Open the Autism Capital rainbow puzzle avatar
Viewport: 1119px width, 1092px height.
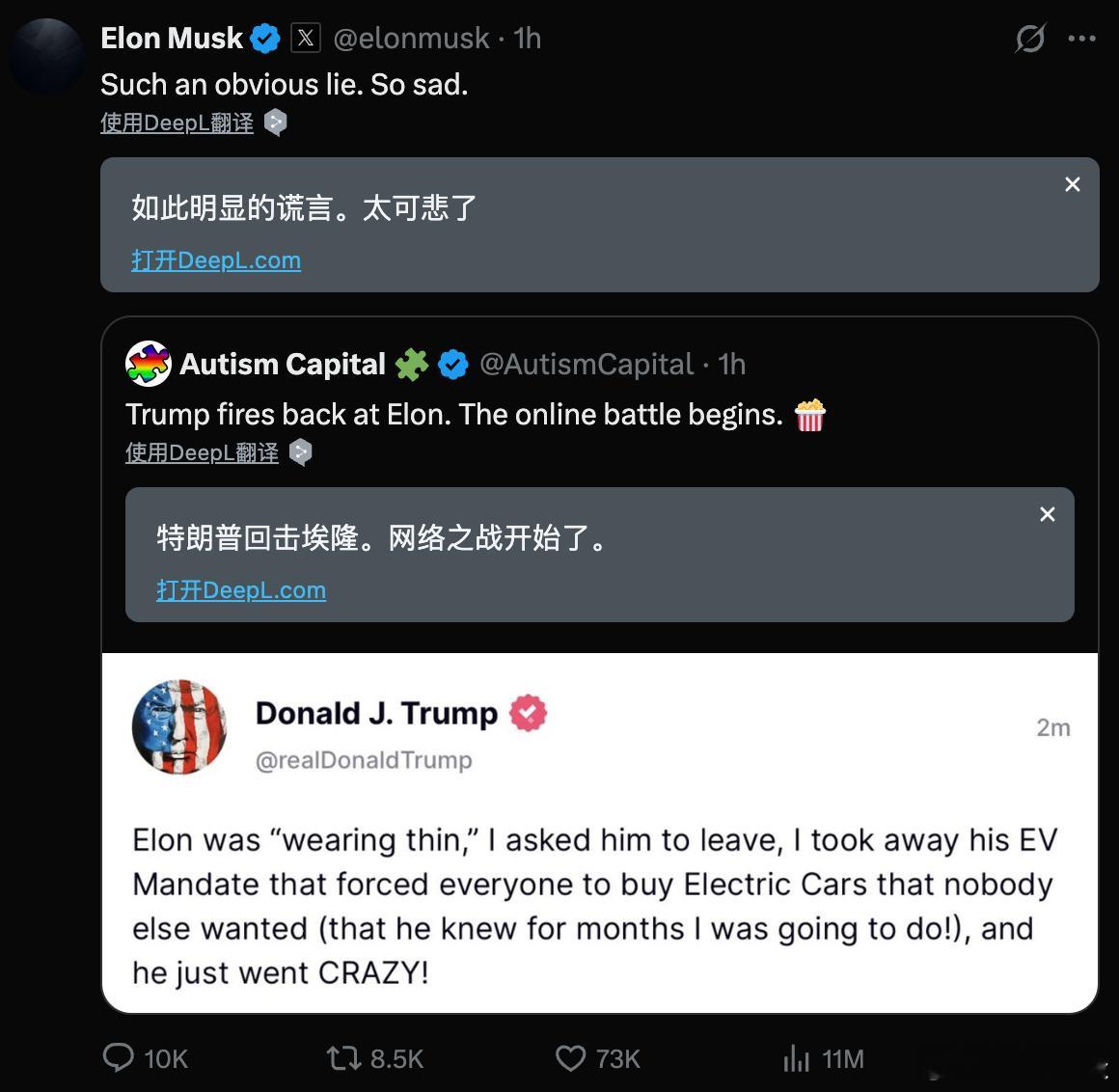(149, 364)
